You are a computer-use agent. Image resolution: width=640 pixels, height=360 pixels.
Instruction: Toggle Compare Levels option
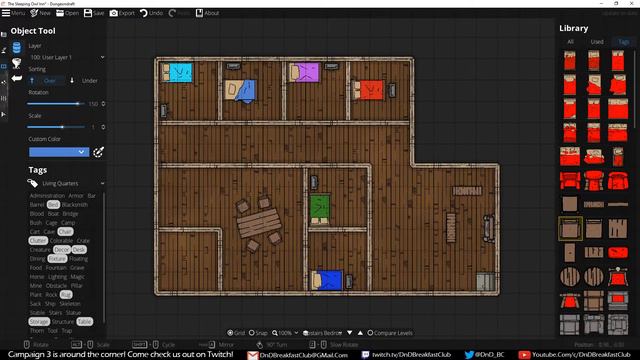tap(390, 333)
